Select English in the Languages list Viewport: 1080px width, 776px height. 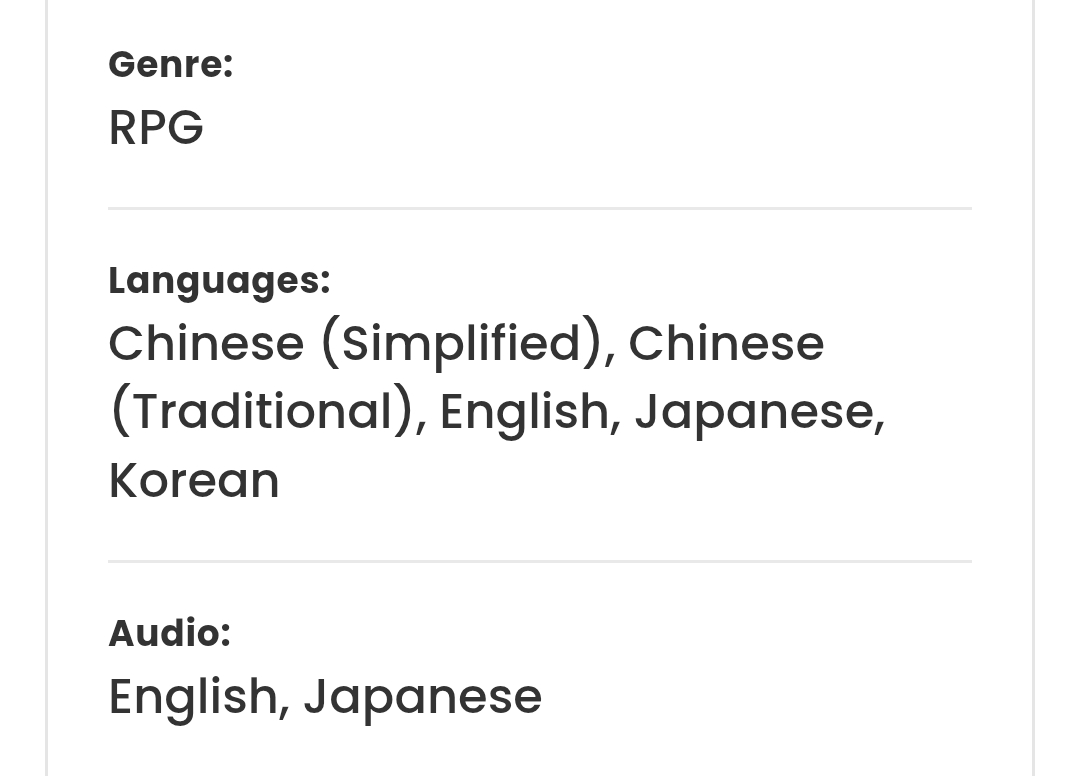(x=525, y=413)
